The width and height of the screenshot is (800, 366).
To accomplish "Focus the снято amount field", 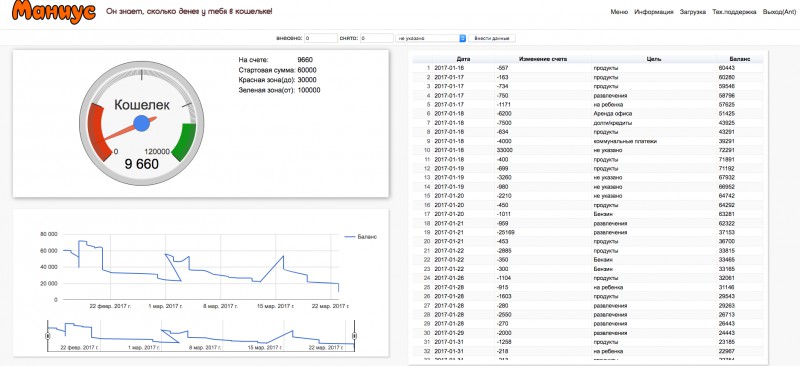I will point(377,38).
